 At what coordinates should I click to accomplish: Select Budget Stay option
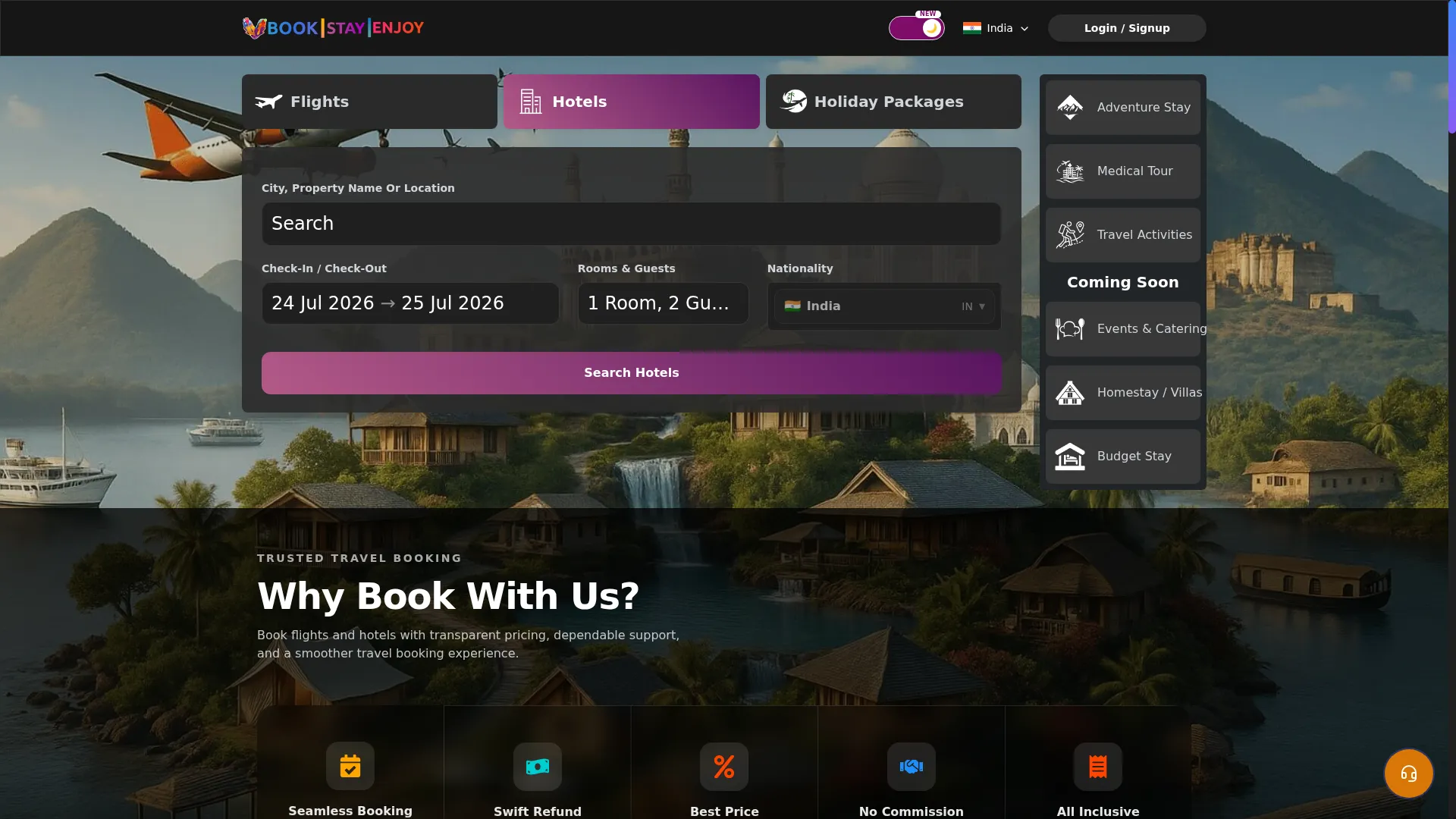[x=1123, y=457]
